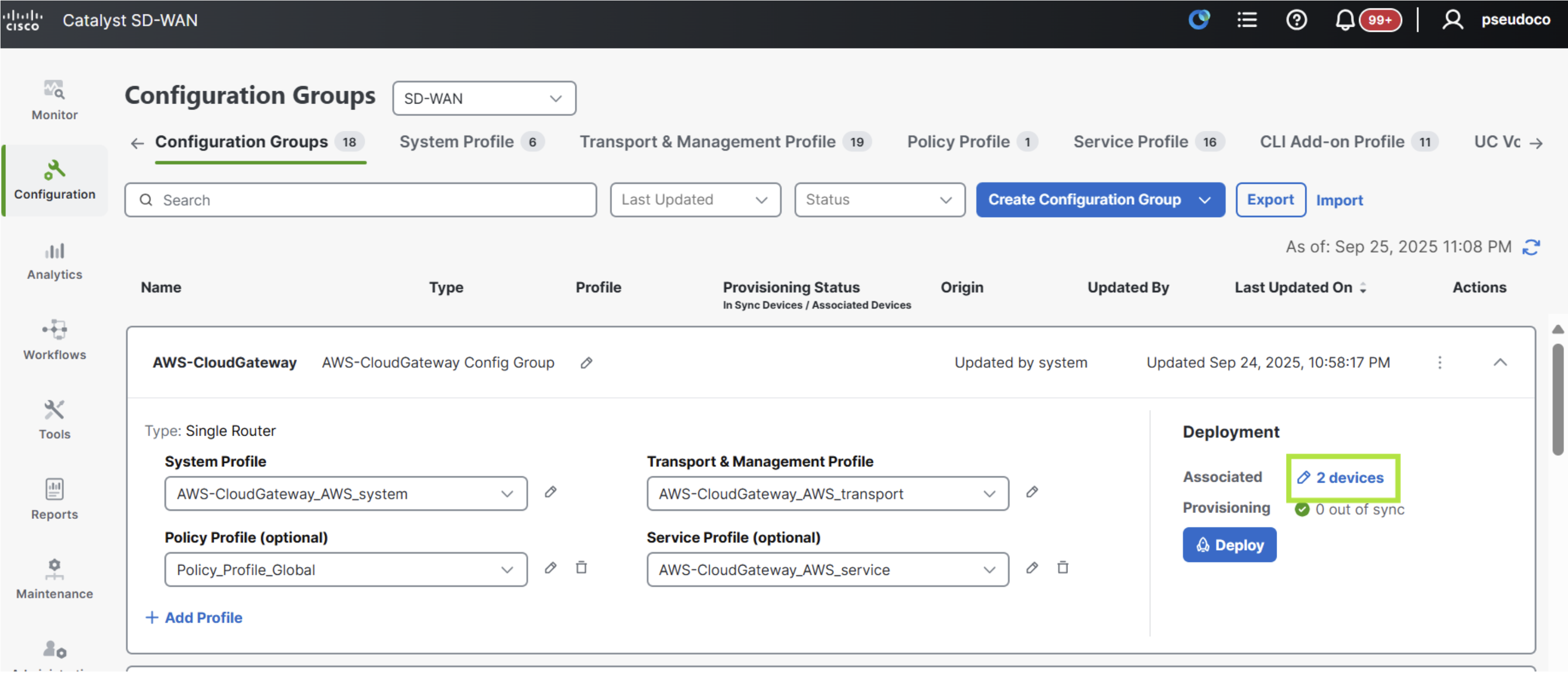Screen dimensions: 1568x673
Task: Switch to Transport & Management Profile tab
Action: tap(726, 142)
